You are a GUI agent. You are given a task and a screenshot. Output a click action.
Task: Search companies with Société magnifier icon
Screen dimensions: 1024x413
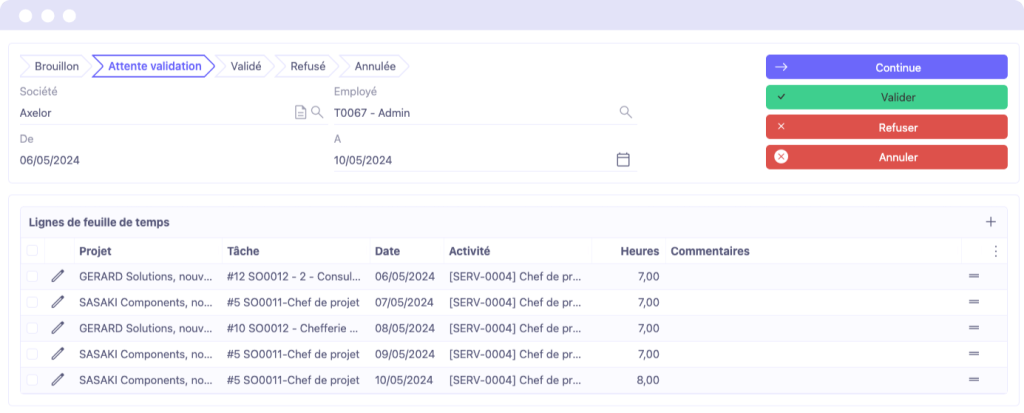(317, 112)
